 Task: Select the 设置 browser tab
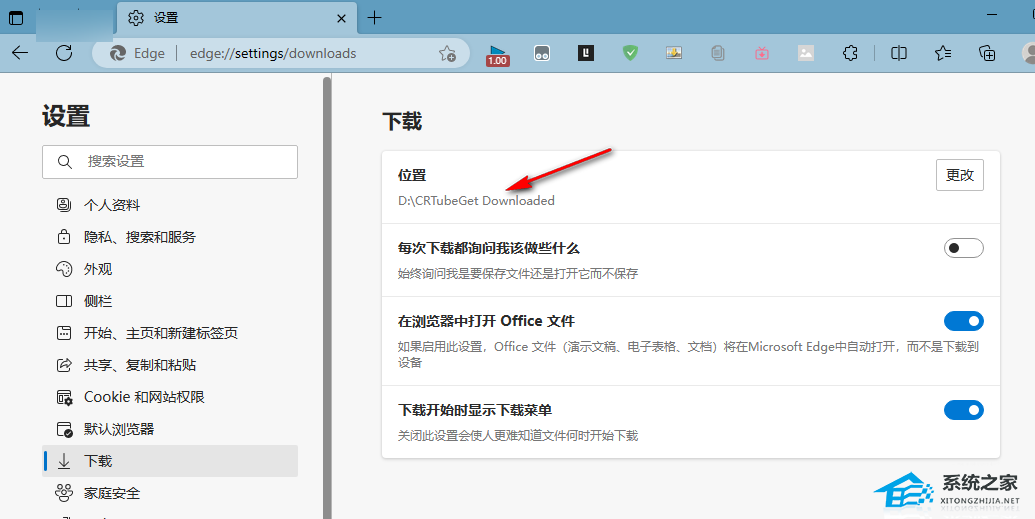(x=237, y=18)
